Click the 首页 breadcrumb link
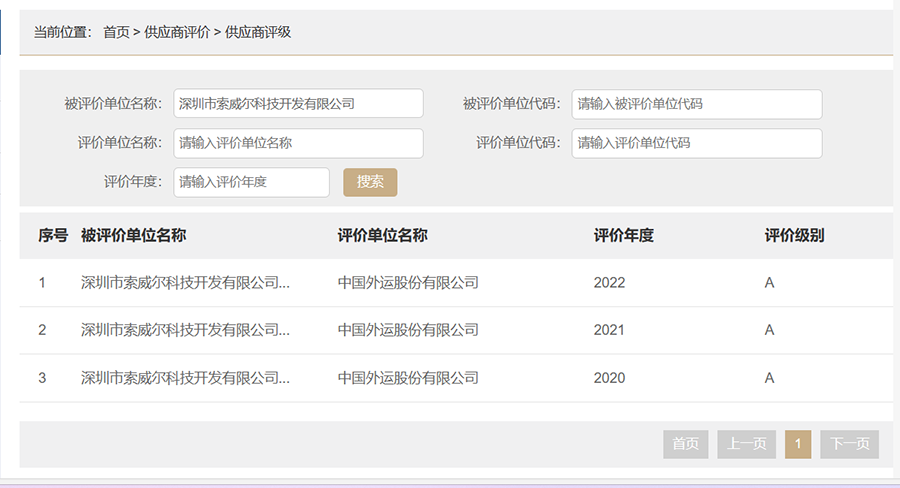900x488 pixels. 116,32
